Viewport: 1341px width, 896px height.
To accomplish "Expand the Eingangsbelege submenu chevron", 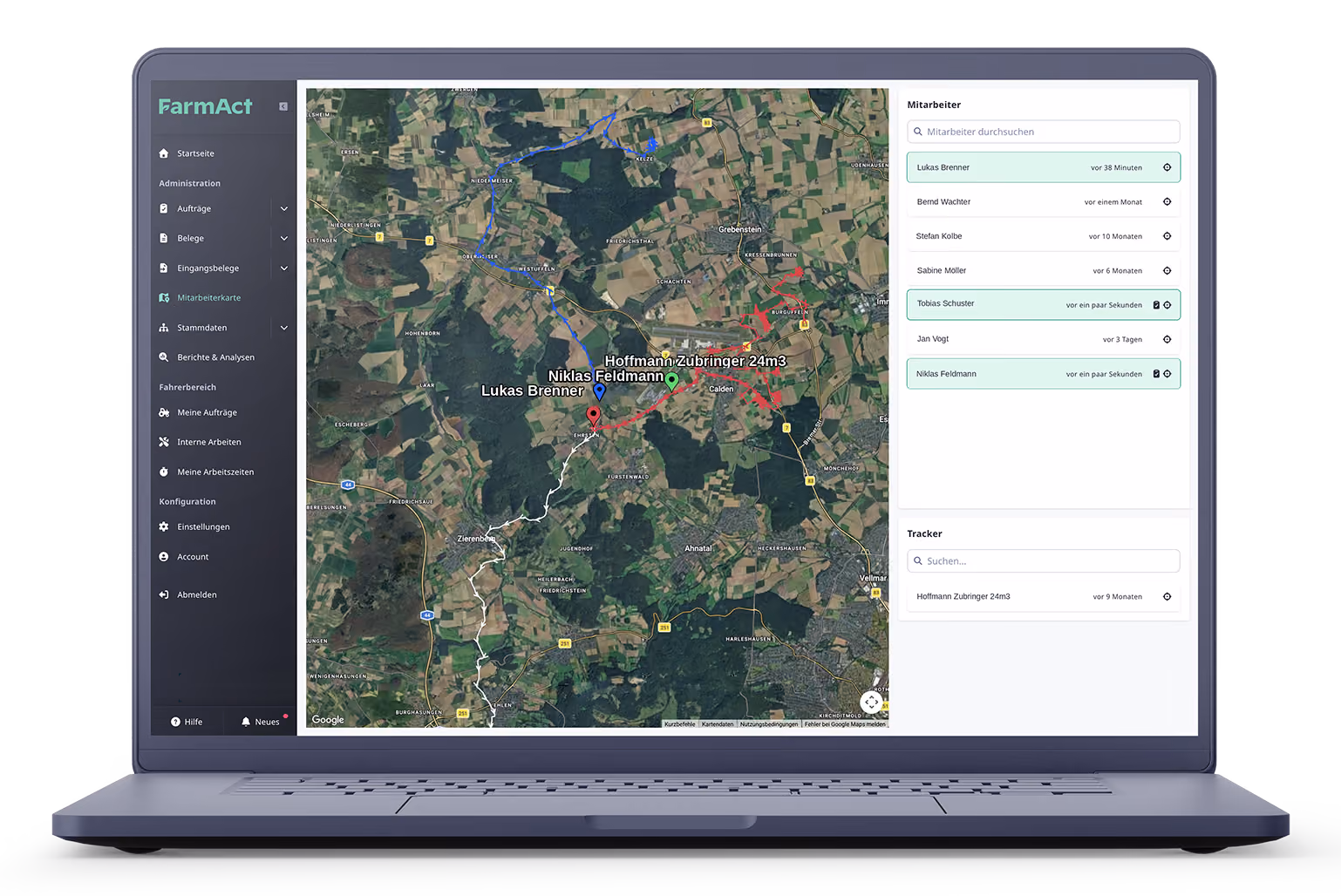I will (x=284, y=268).
